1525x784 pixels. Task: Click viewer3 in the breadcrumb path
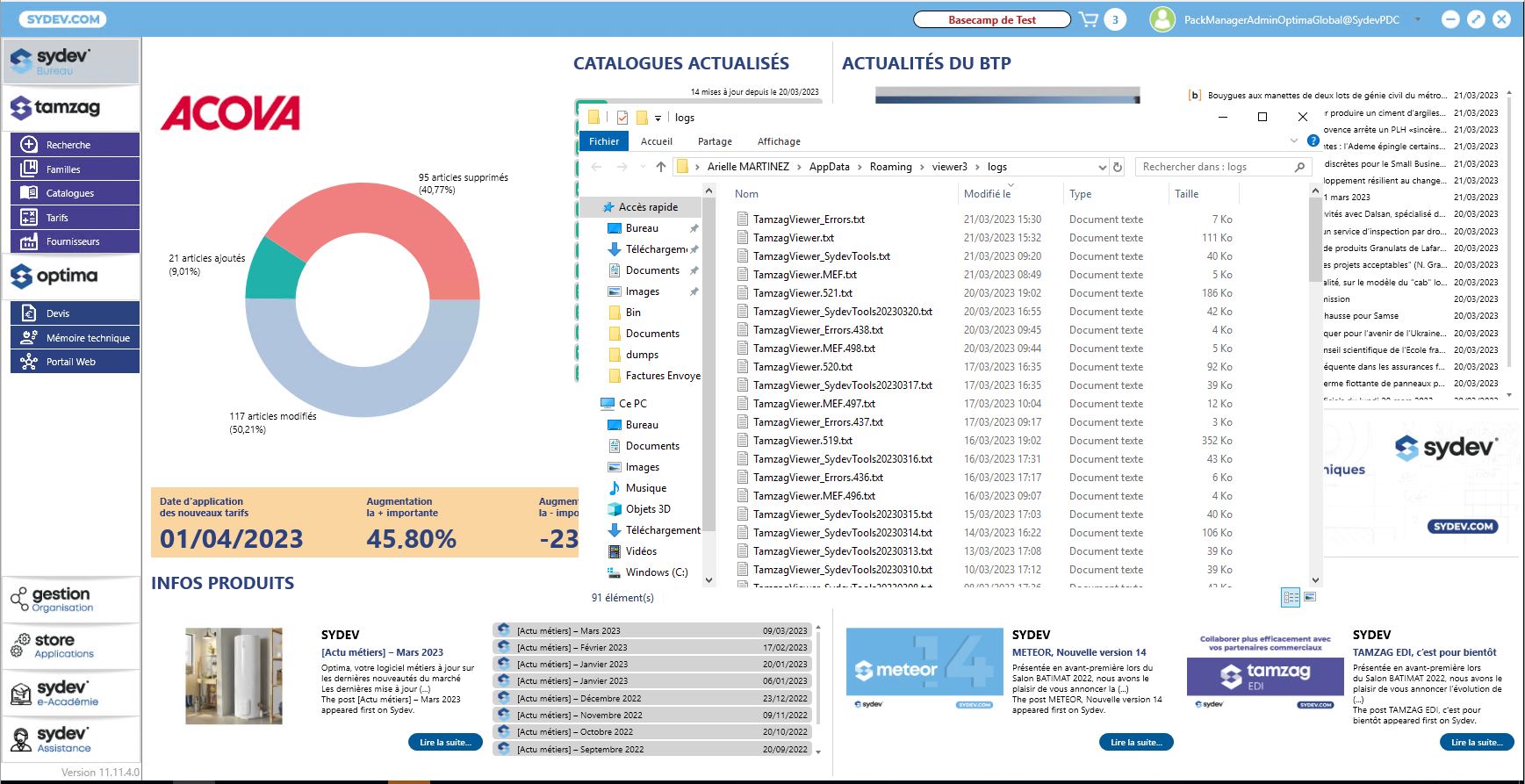[949, 167]
